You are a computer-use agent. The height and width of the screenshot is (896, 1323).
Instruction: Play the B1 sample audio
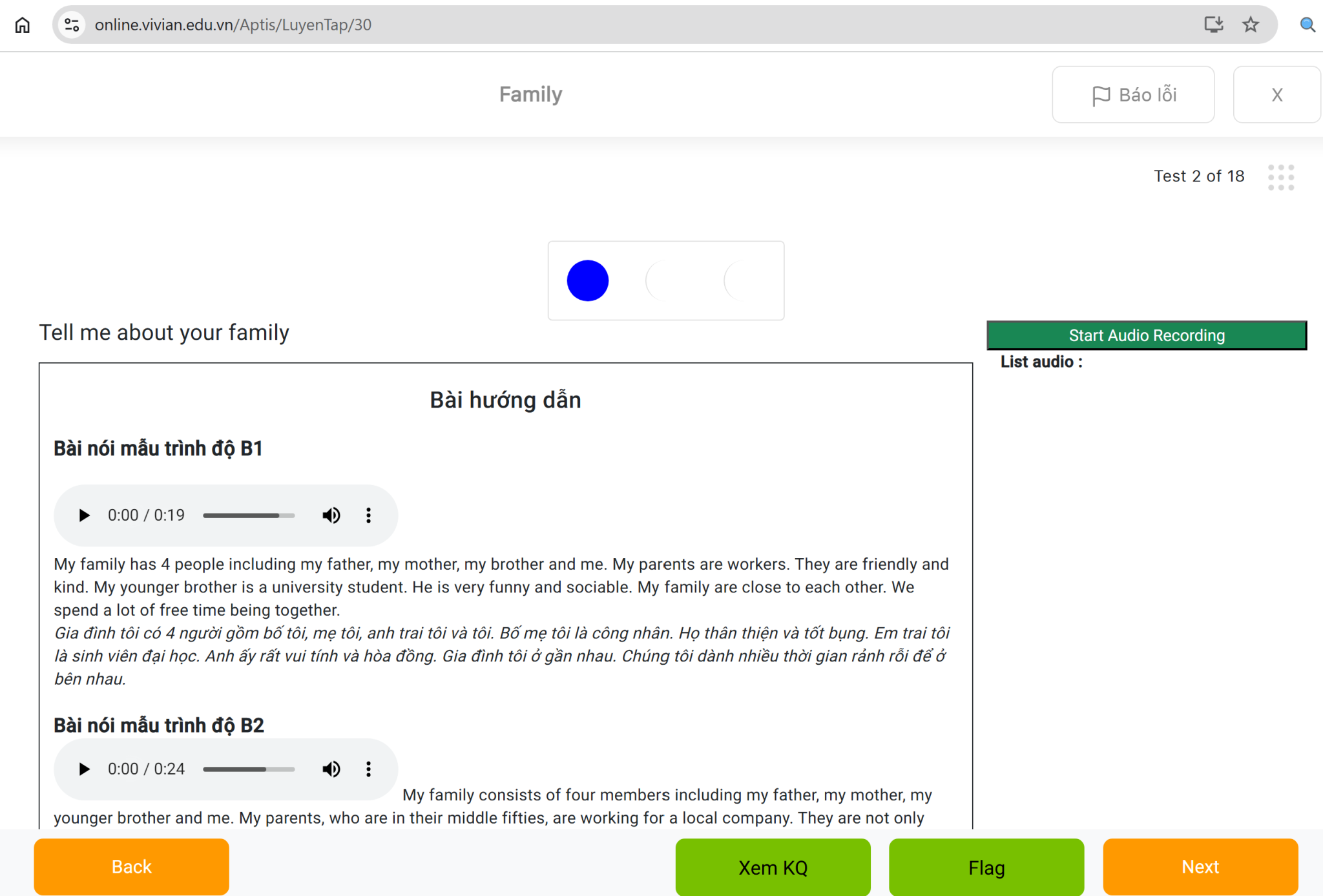(x=84, y=516)
